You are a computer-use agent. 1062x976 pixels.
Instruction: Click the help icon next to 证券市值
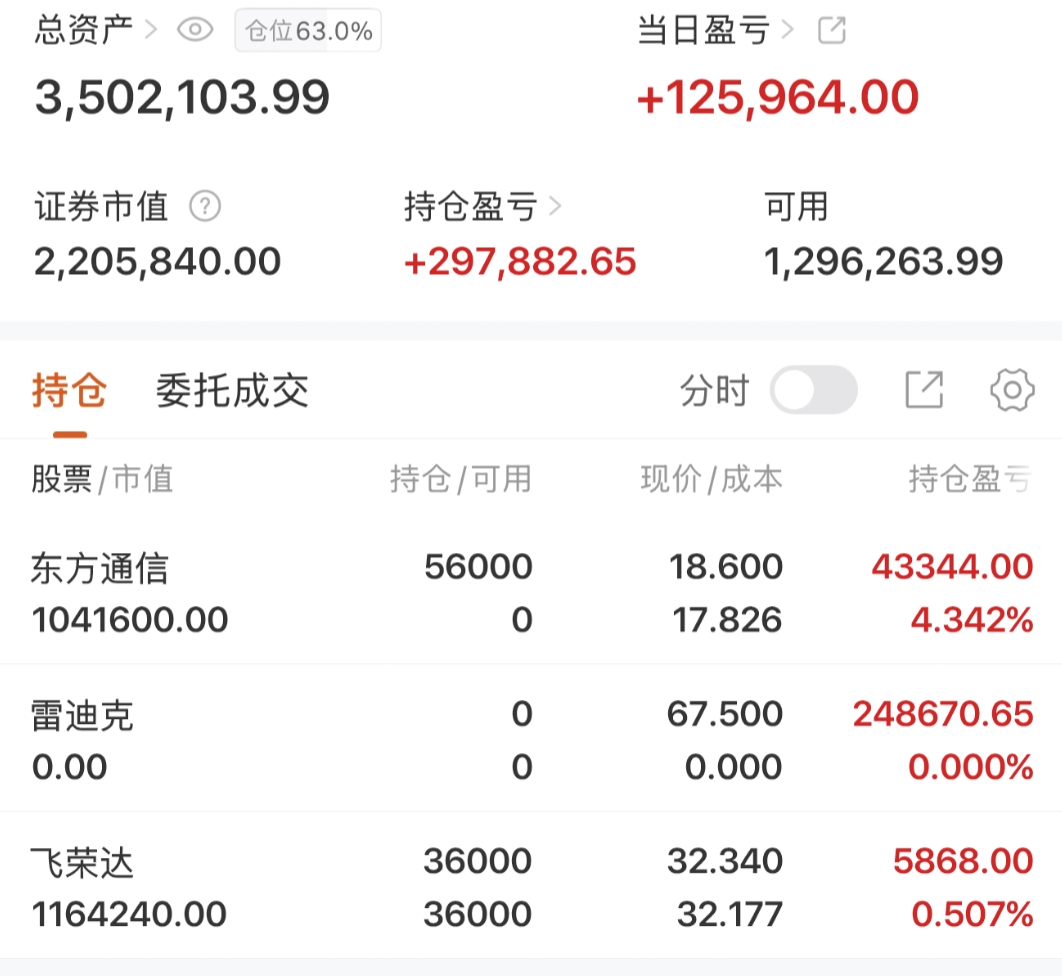[x=204, y=207]
